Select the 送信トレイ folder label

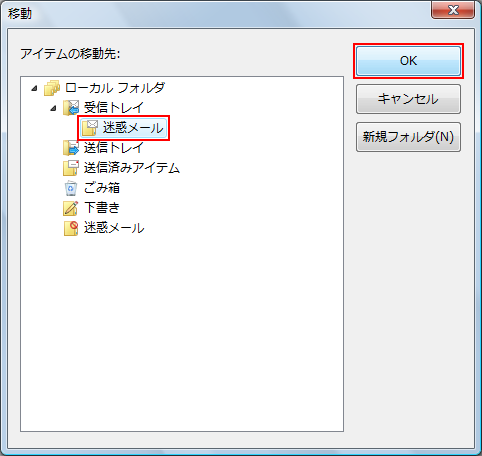[114, 148]
